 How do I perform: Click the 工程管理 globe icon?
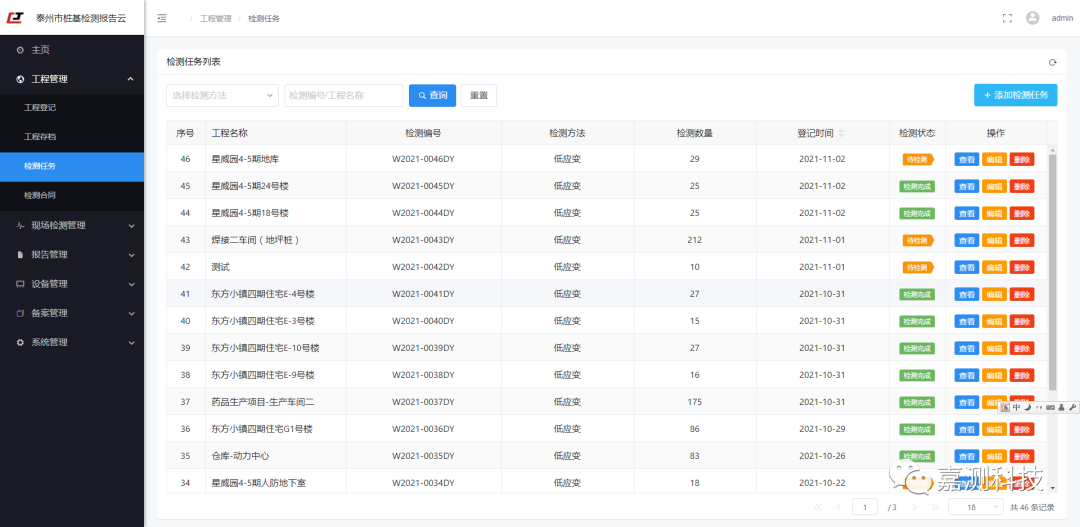20,79
